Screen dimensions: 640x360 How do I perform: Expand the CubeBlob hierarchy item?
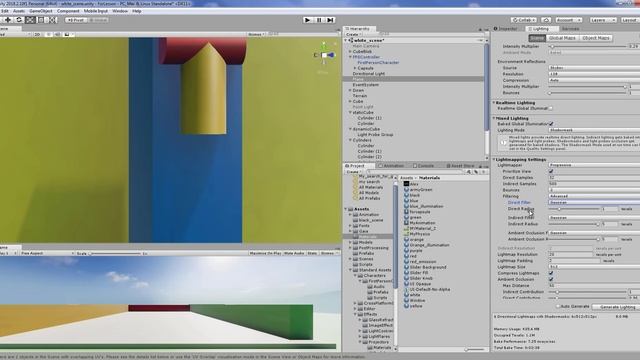click(350, 52)
